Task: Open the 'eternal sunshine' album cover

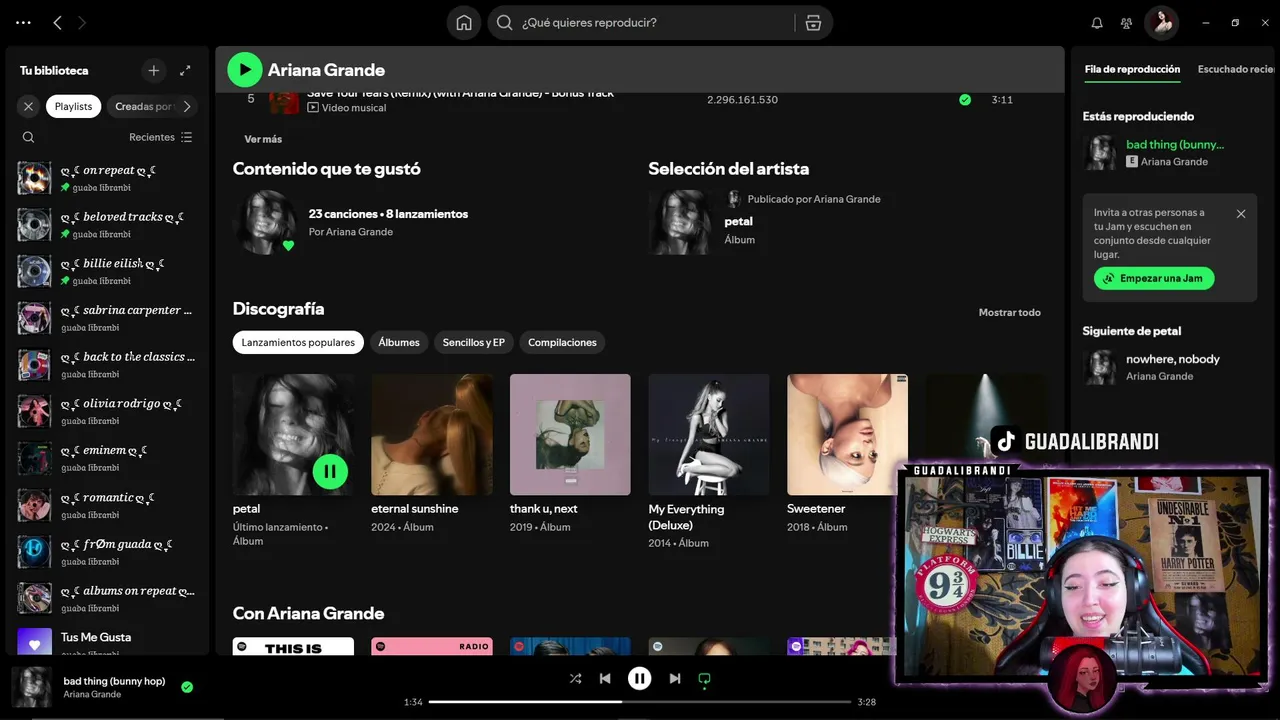Action: [432, 434]
